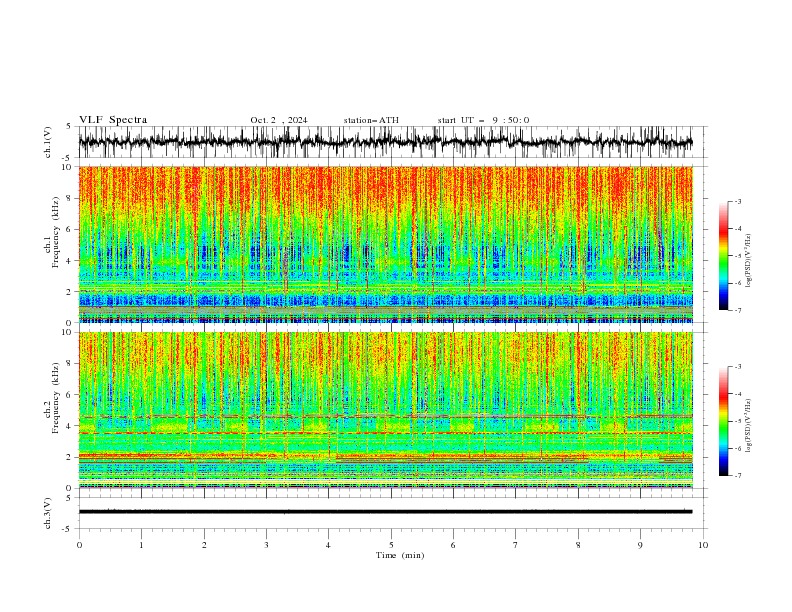This screenshot has height=612, width=792.
Task: Click the color bar beside ch.1 spectrogram
Action: coord(723,256)
